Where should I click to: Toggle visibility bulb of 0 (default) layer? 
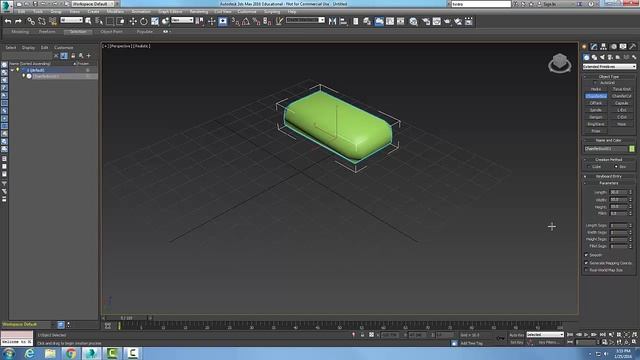point(18,70)
